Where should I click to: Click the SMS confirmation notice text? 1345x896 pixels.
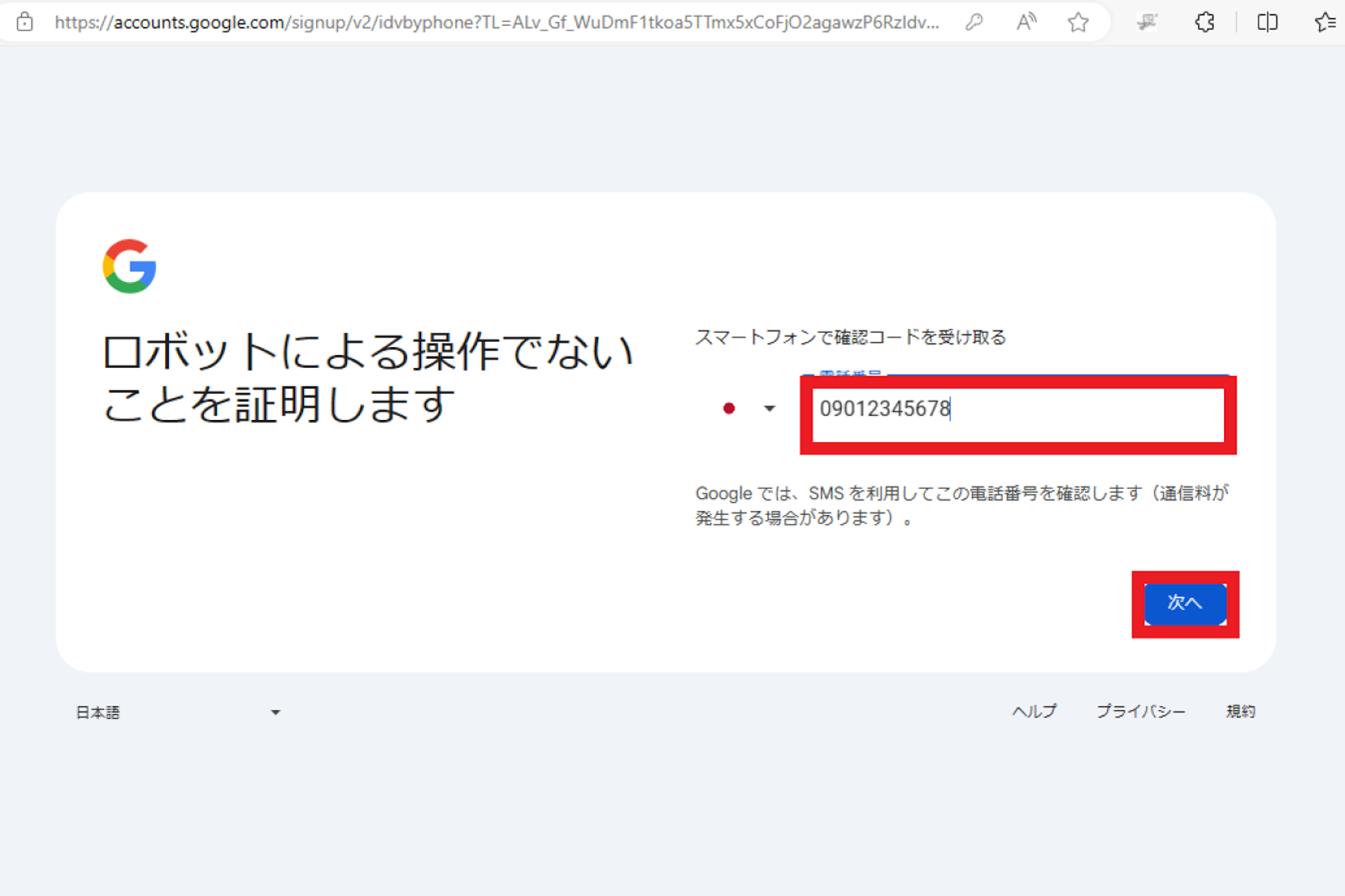point(961,505)
